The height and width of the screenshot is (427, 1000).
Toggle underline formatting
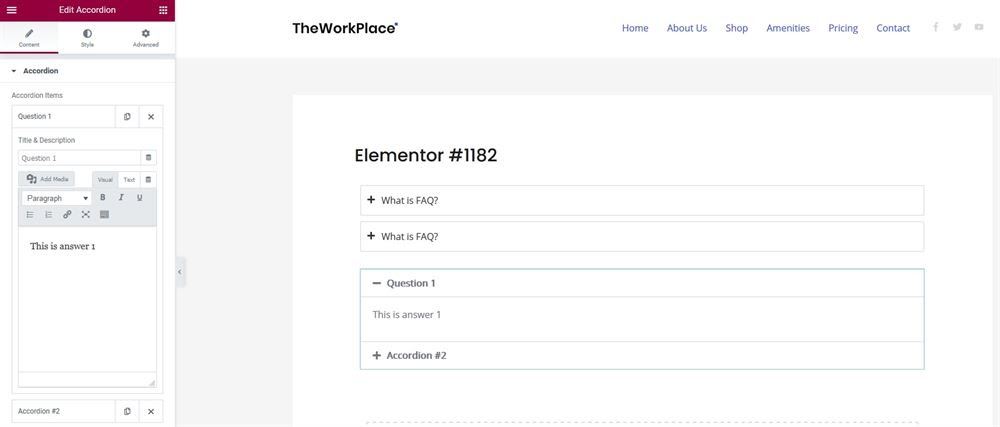[139, 198]
